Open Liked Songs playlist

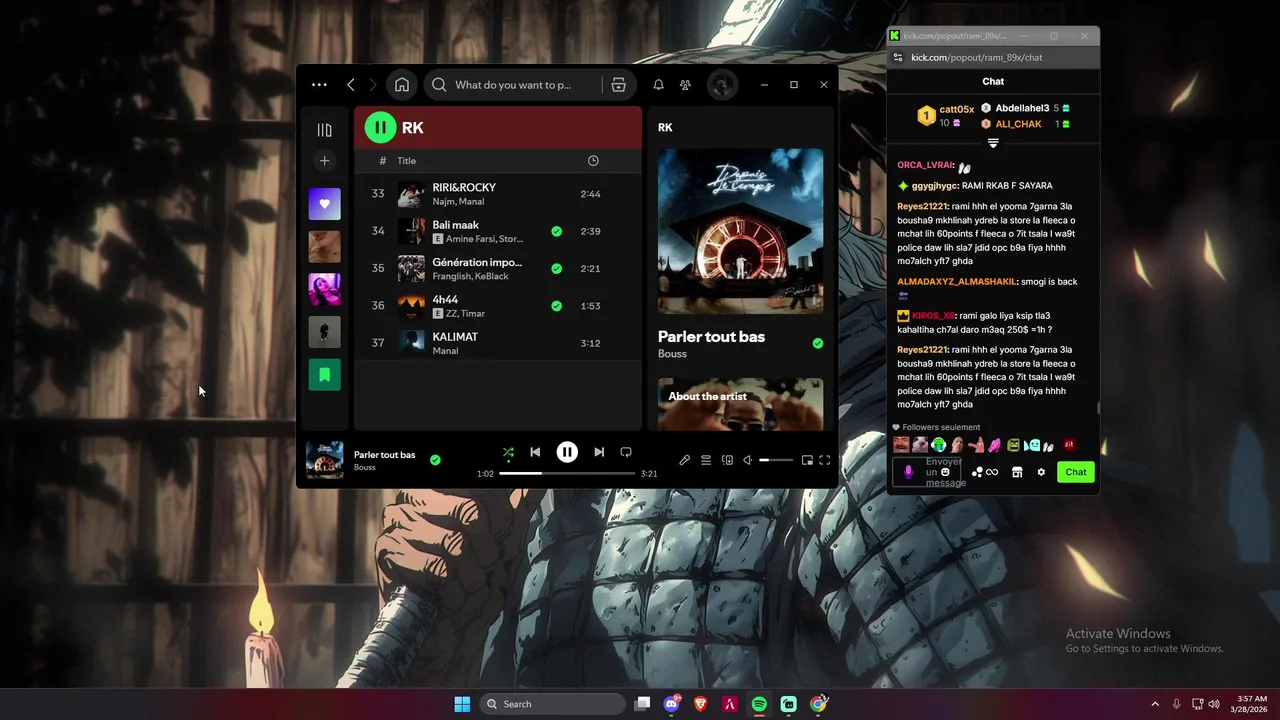click(x=324, y=204)
